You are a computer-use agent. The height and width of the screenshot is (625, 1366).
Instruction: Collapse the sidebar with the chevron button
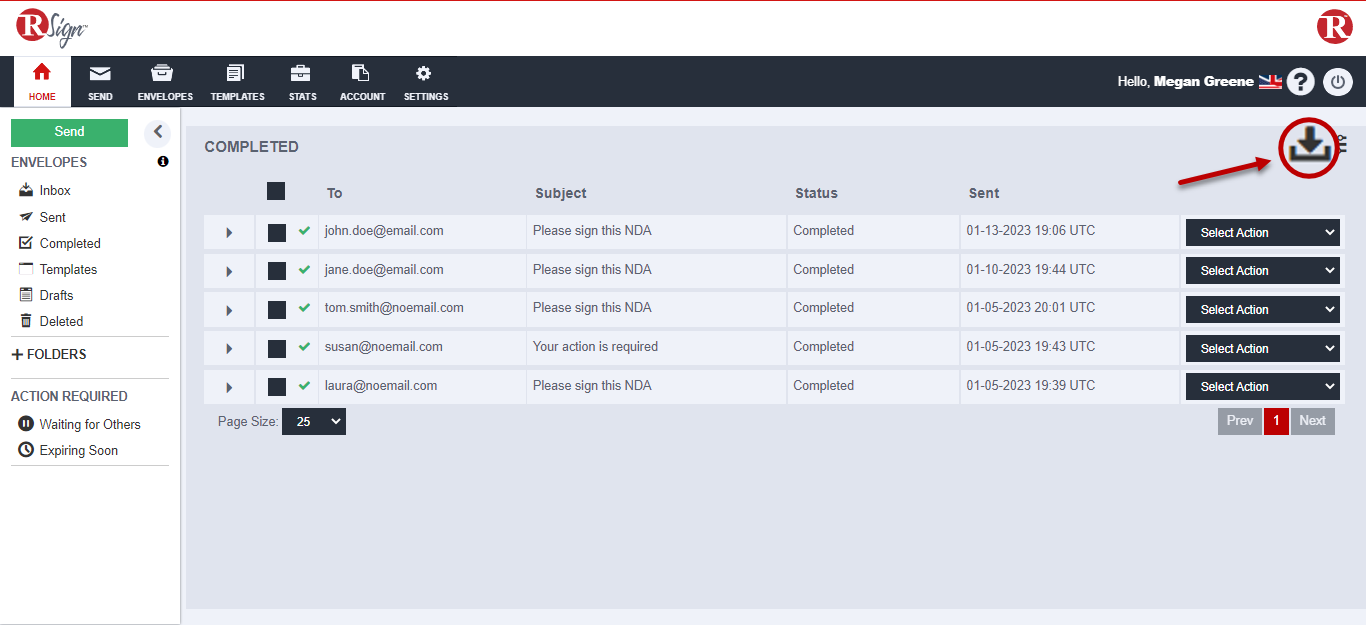pyautogui.click(x=157, y=132)
